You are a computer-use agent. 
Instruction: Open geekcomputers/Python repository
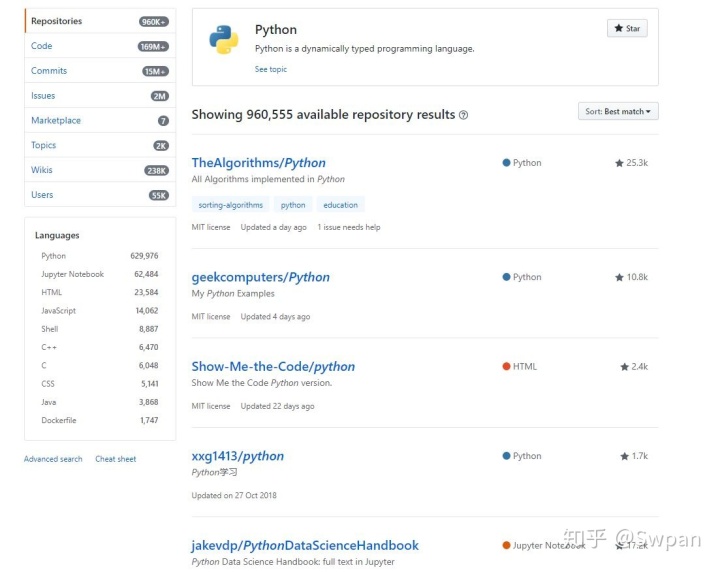coord(260,277)
